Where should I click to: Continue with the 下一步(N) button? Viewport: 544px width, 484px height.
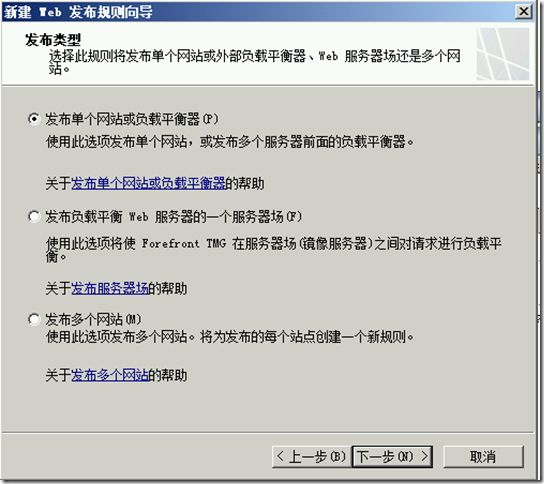coord(392,456)
